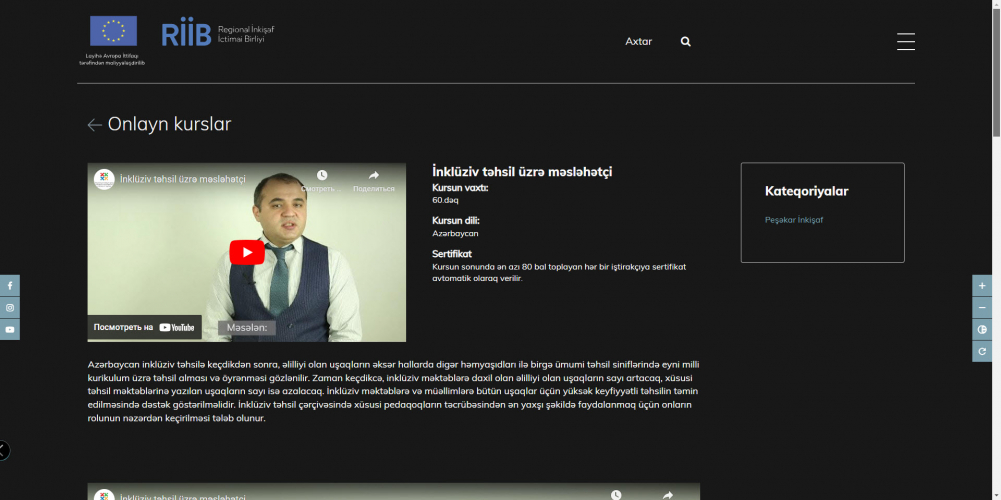The height and width of the screenshot is (500, 1001).
Task: Click the European Union flag logo
Action: [x=113, y=31]
